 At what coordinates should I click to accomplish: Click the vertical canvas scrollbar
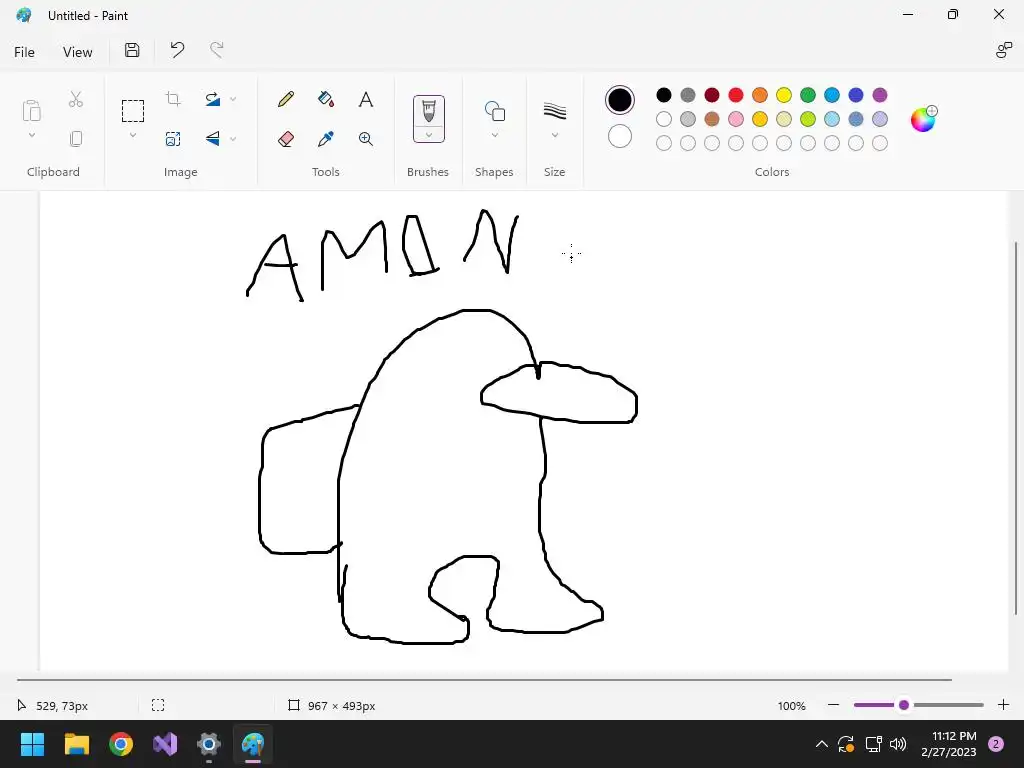[1016, 428]
